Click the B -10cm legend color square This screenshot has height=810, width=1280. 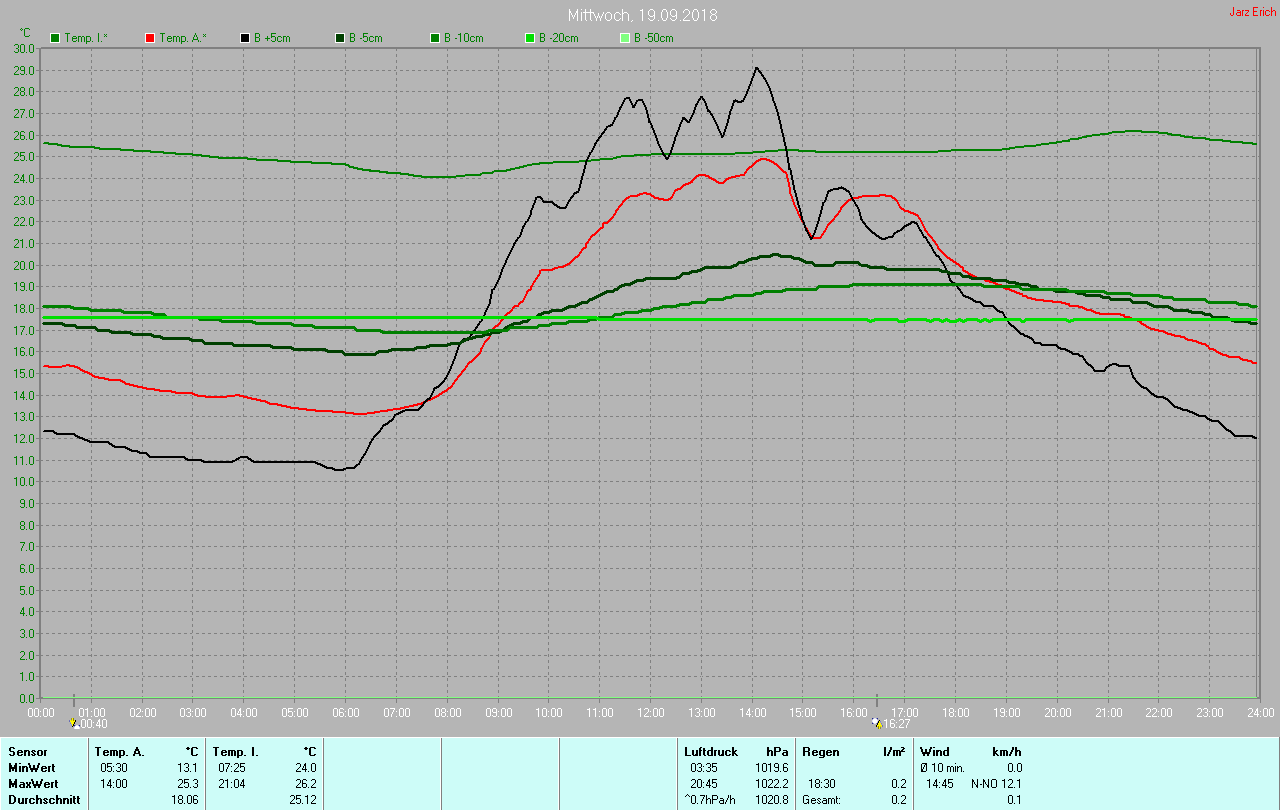(x=435, y=38)
